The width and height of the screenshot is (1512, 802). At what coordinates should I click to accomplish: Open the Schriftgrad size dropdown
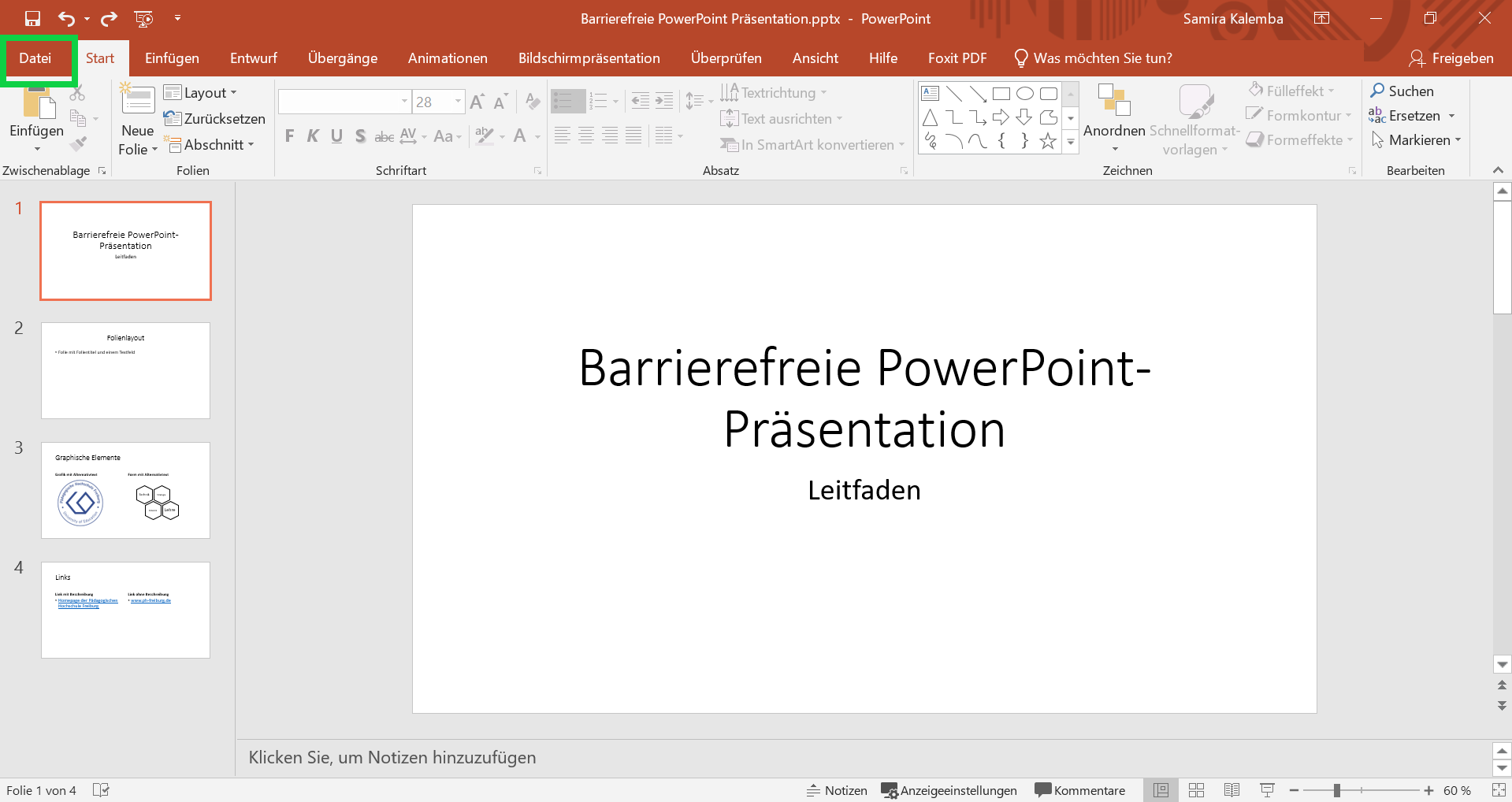457,102
